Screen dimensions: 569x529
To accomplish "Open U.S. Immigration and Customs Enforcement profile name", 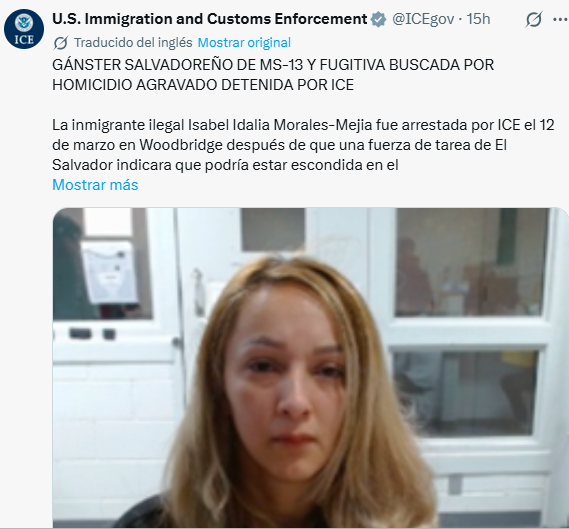I will 210,19.
